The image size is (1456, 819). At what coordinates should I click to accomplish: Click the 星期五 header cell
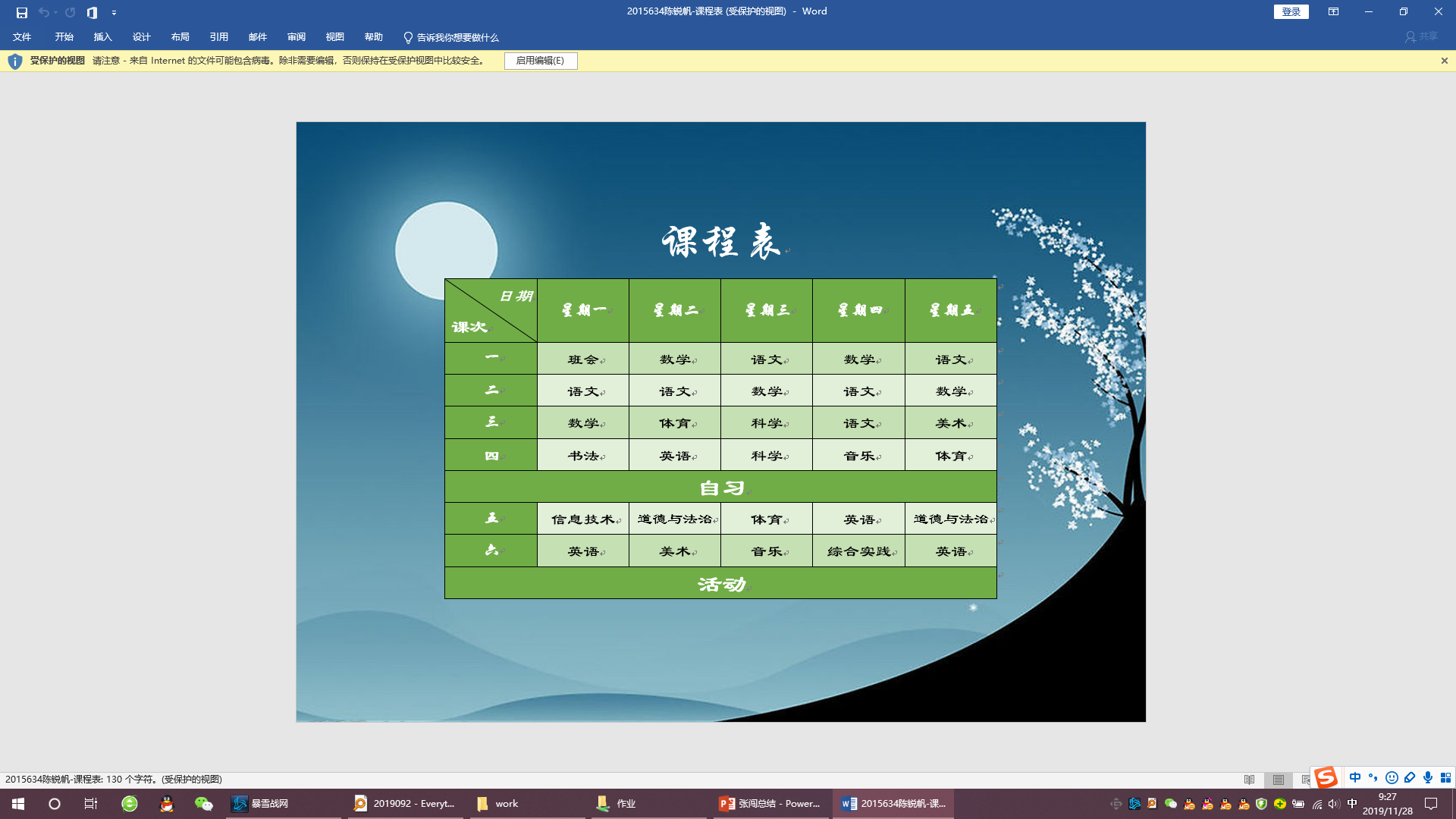(x=951, y=310)
